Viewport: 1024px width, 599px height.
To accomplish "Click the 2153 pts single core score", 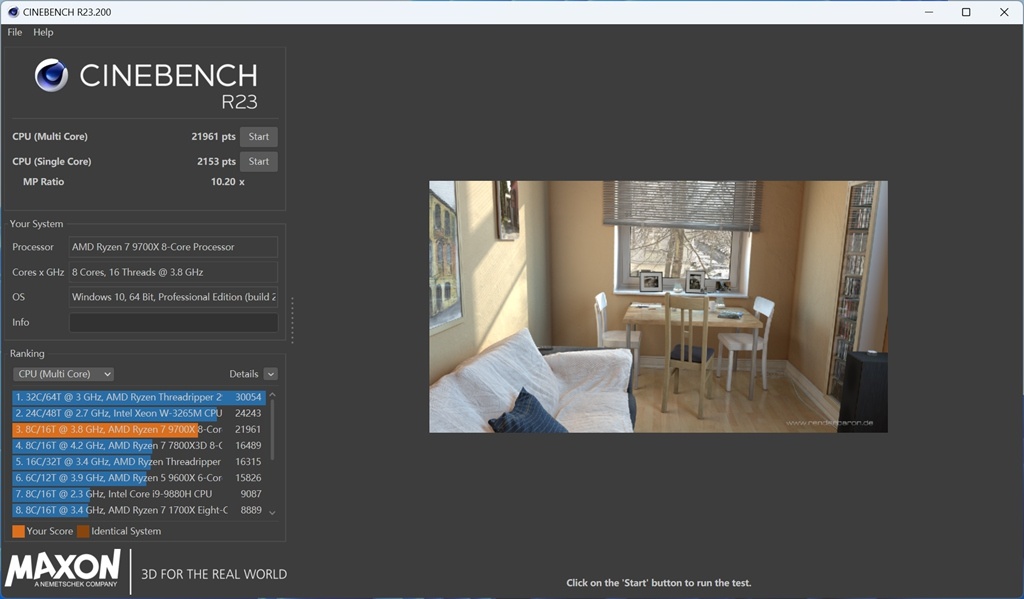I will tap(216, 161).
